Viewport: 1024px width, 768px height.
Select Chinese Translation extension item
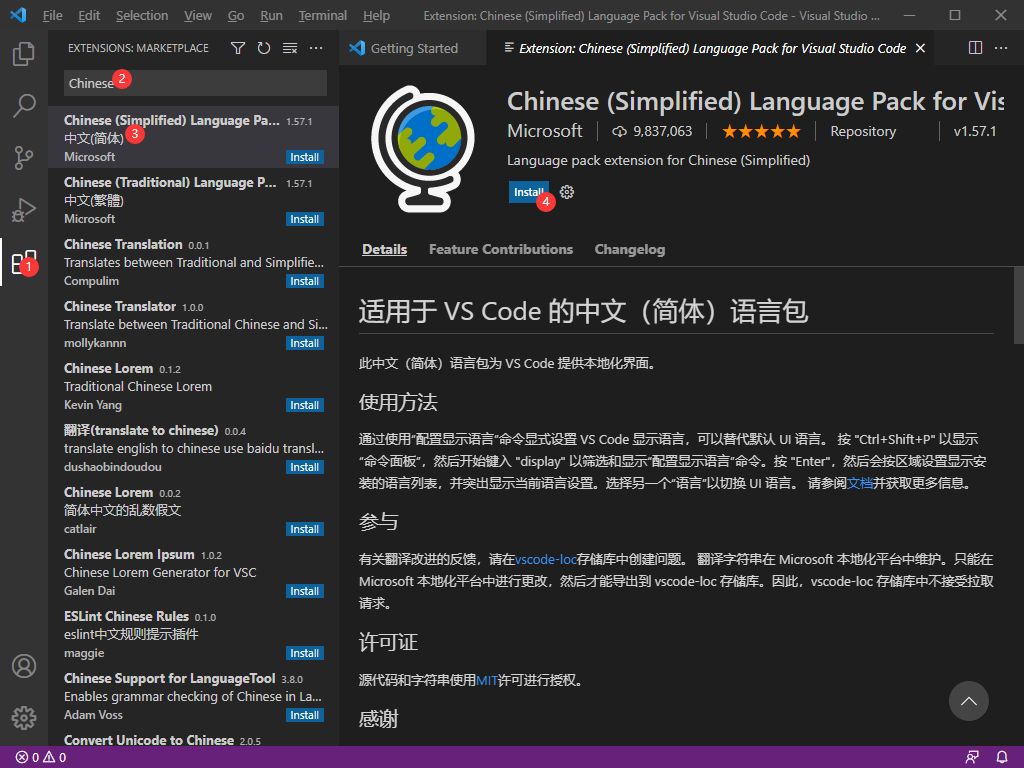point(193,262)
